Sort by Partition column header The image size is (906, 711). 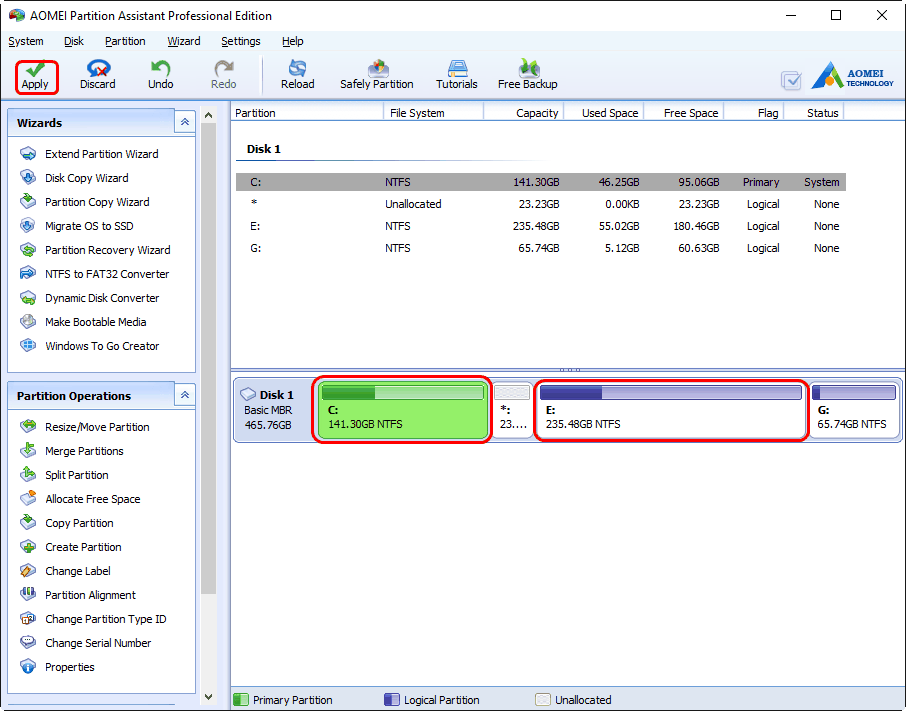click(x=307, y=113)
